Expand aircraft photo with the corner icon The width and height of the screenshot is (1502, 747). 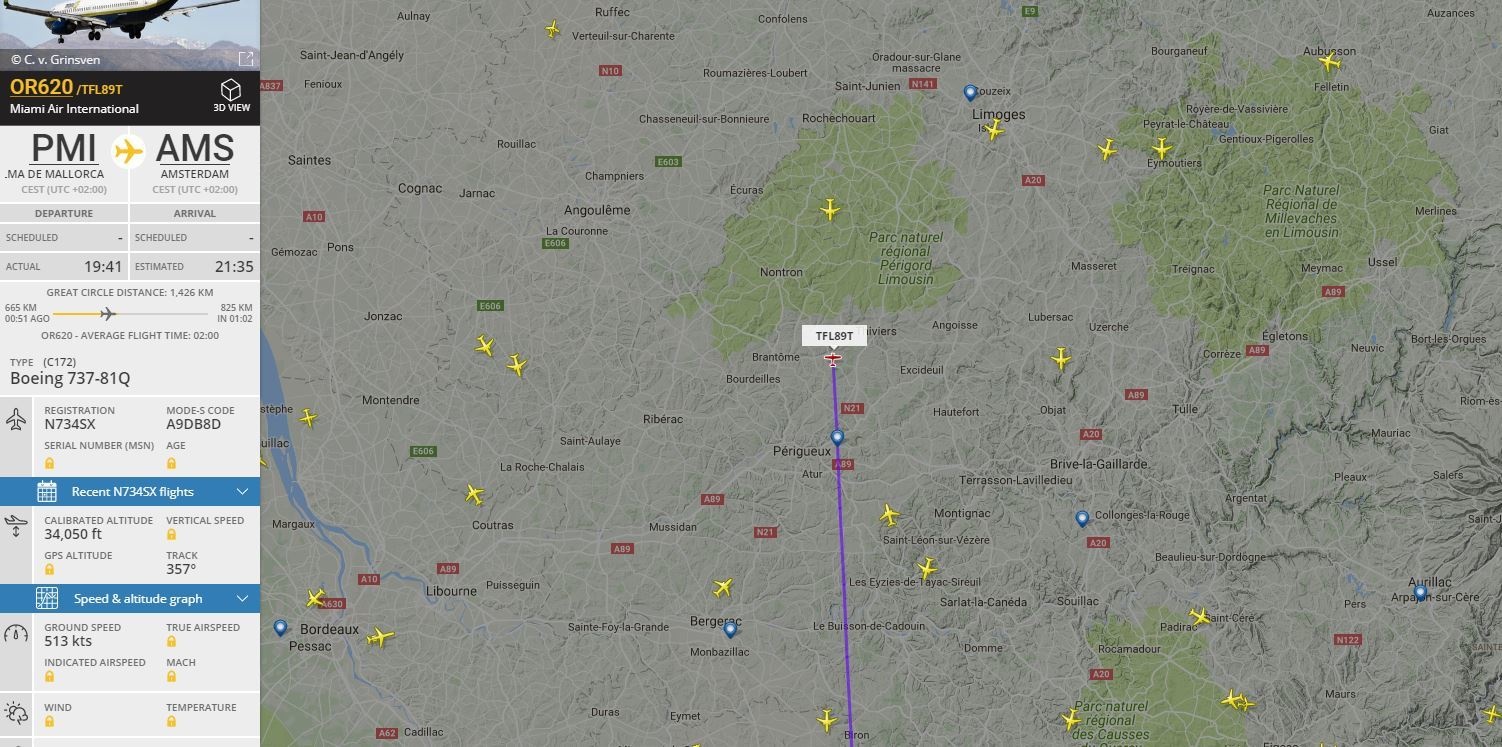pyautogui.click(x=246, y=58)
